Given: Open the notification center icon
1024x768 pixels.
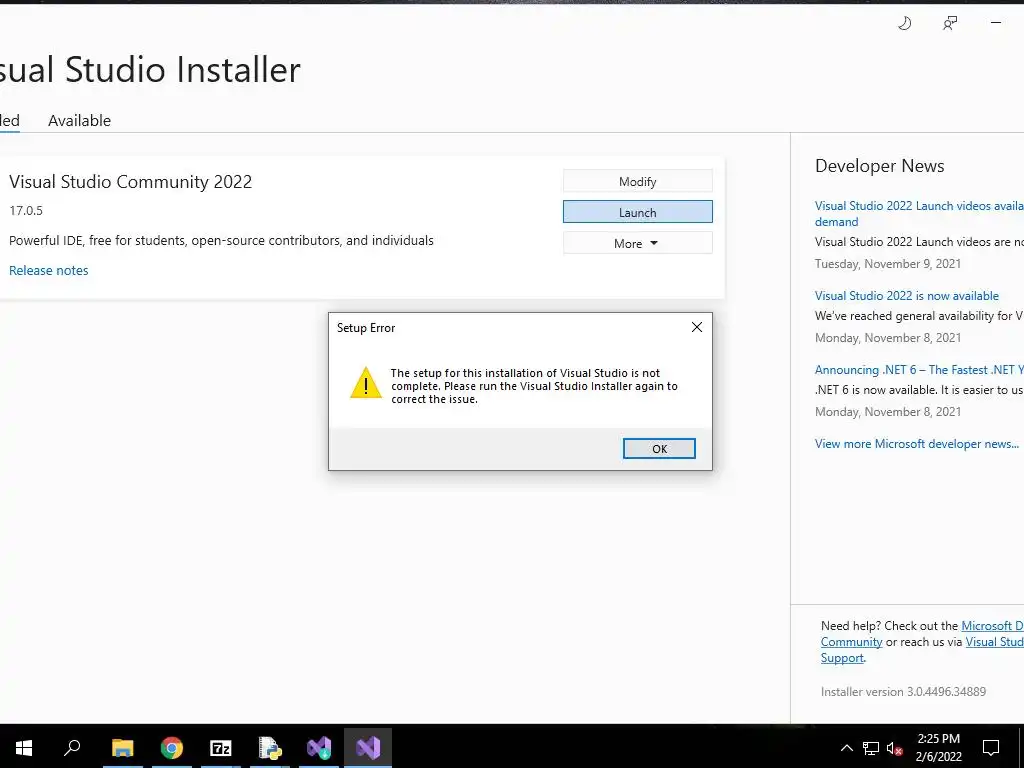Looking at the screenshot, I should click(x=991, y=748).
